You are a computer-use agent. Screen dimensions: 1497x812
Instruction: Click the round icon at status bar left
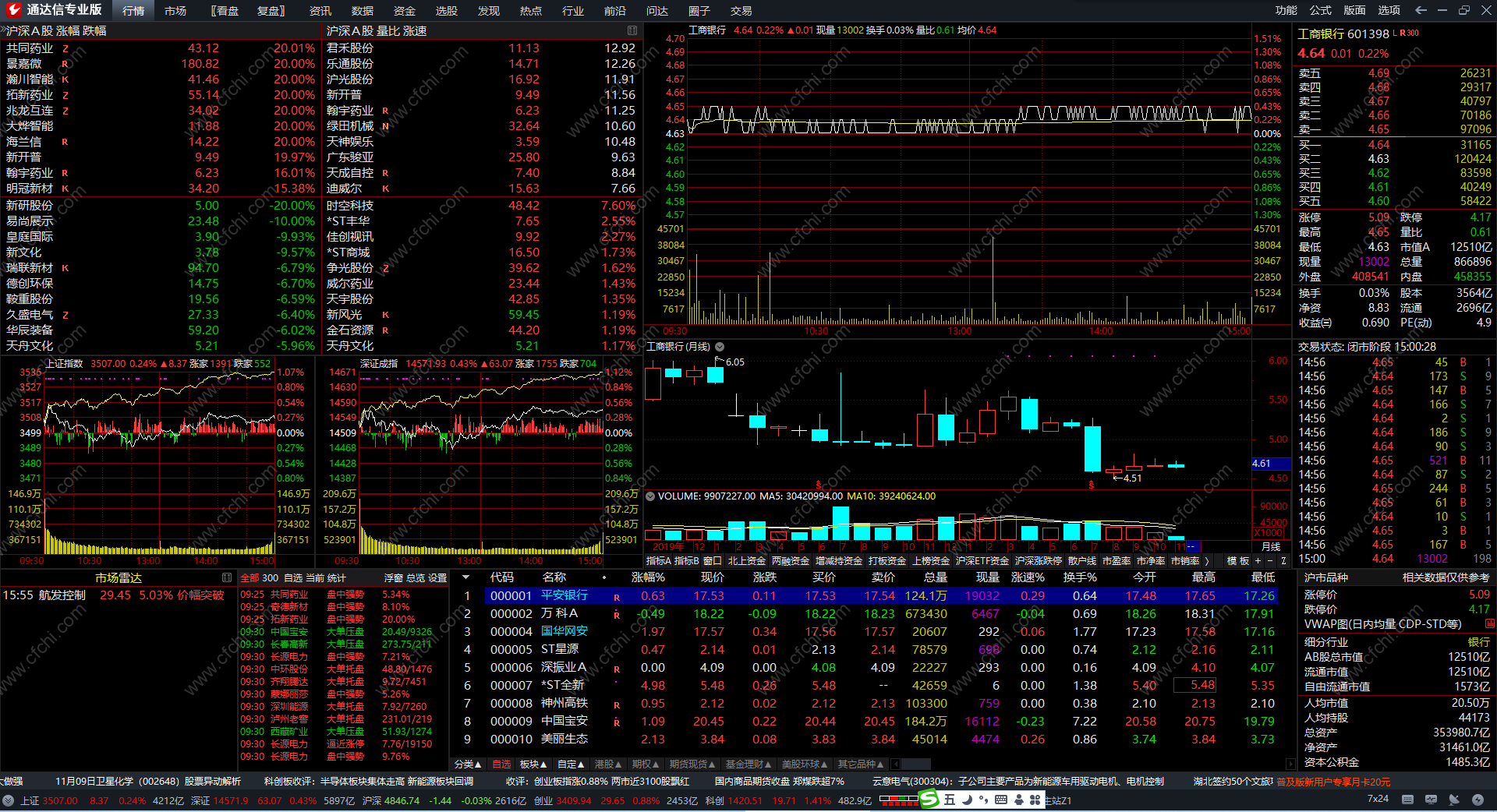[9, 800]
